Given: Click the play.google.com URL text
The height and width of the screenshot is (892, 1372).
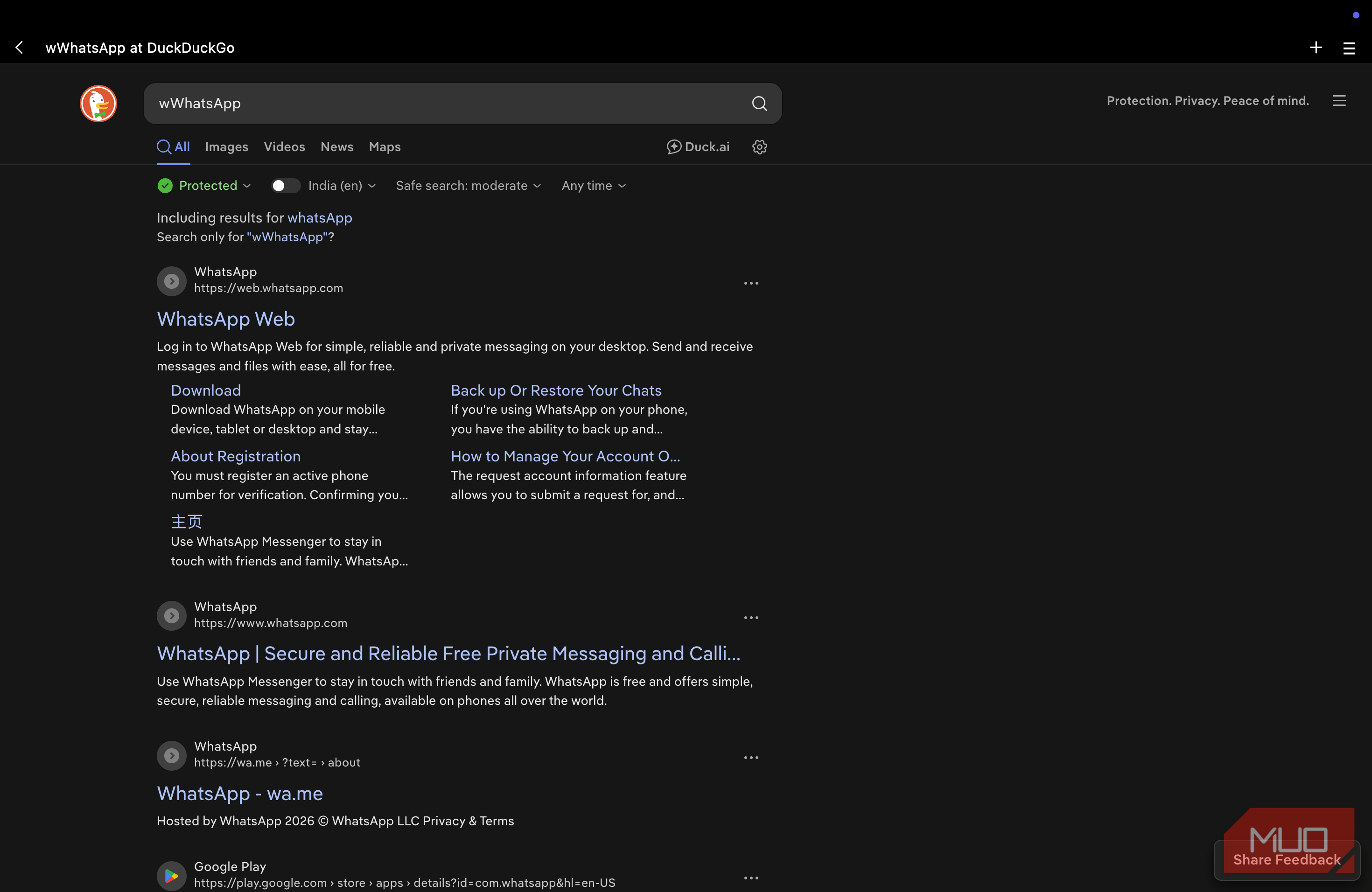Looking at the screenshot, I should point(405,883).
